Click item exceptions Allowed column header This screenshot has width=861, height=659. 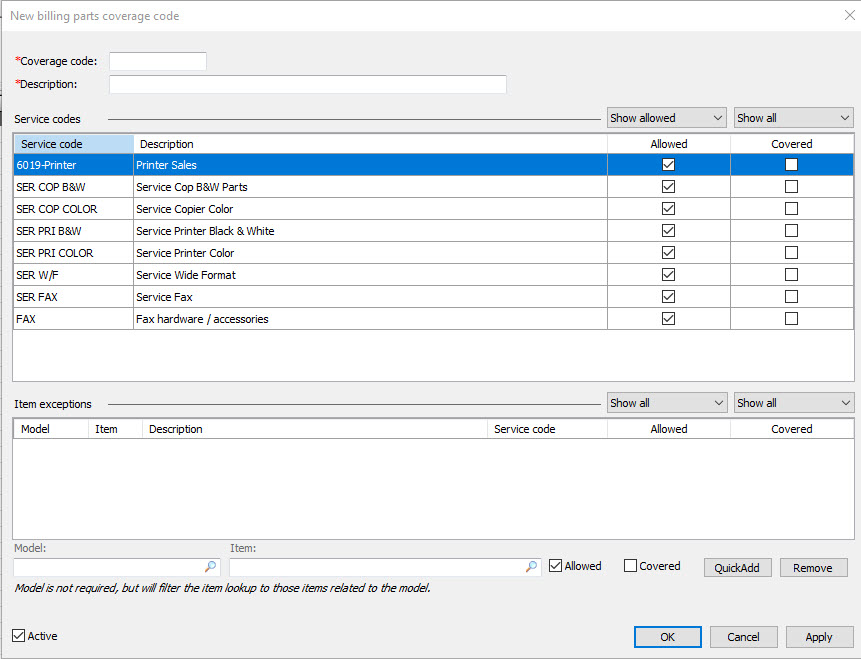tap(669, 429)
